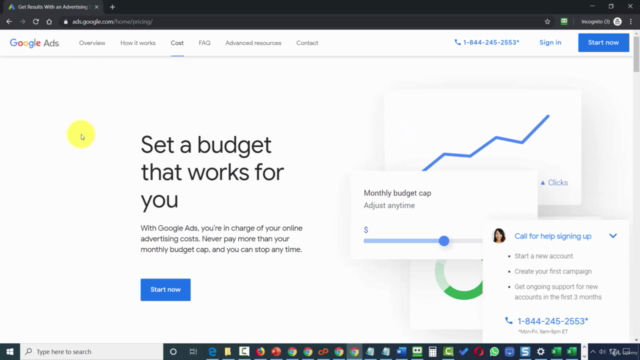
Task: Open Chrome's three-dot menu
Action: (631, 22)
